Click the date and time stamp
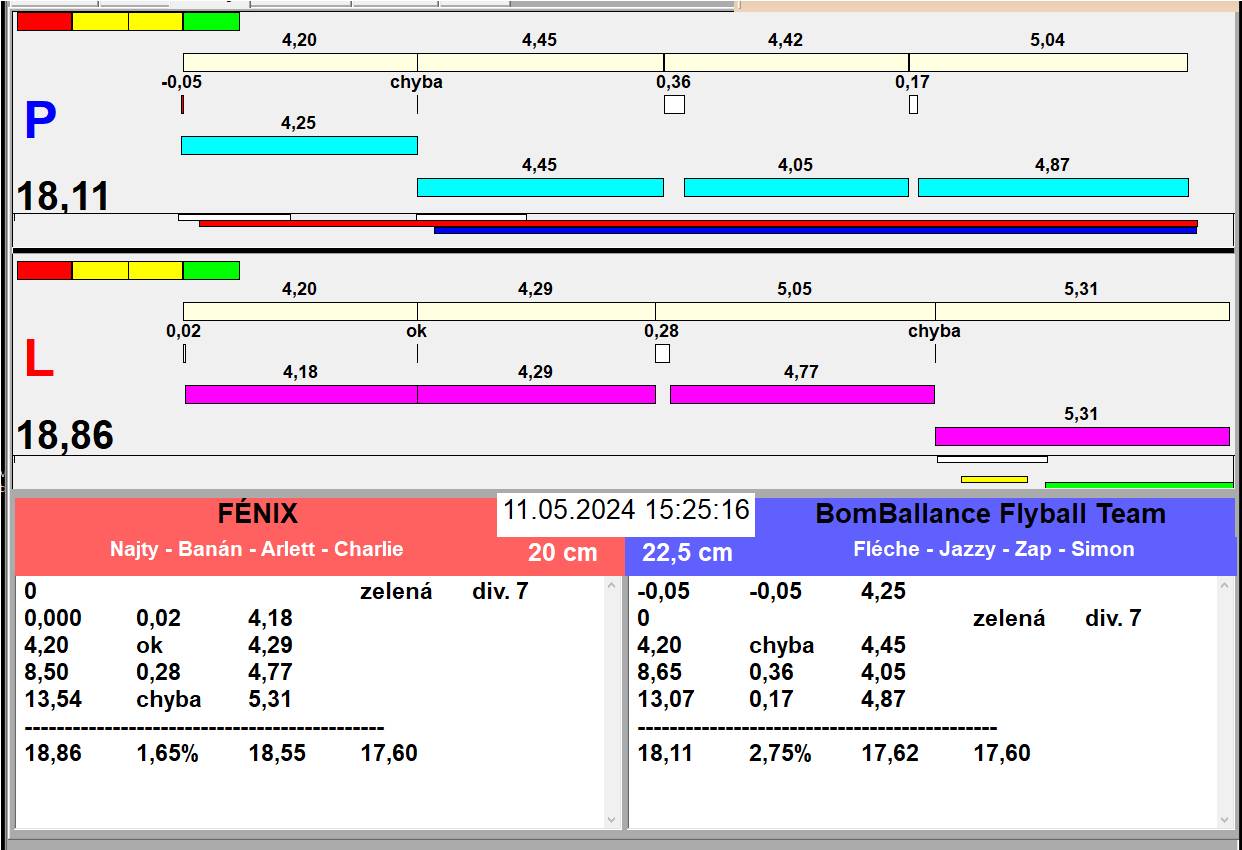 point(626,510)
